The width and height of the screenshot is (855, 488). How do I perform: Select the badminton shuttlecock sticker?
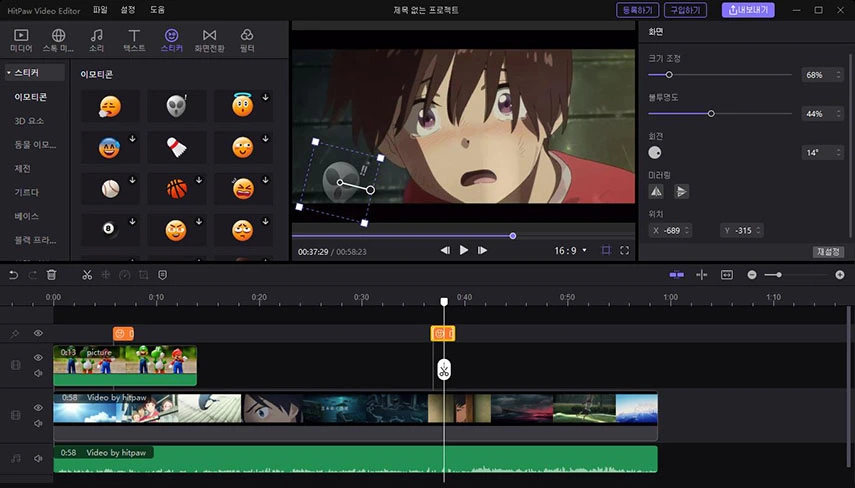pos(177,147)
